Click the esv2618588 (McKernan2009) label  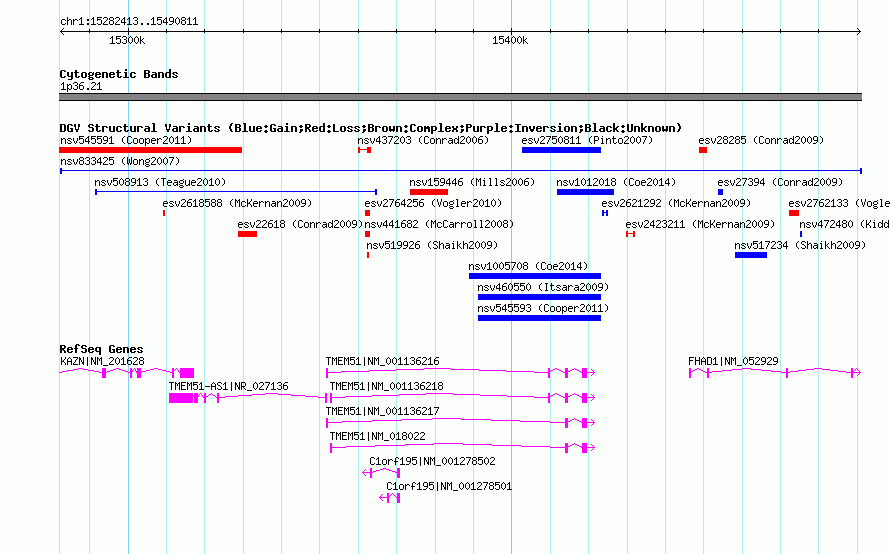tap(237, 203)
